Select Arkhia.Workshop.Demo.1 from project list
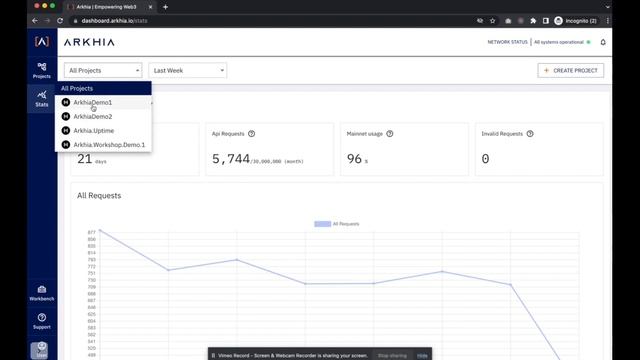The width and height of the screenshot is (640, 360). 103,144
